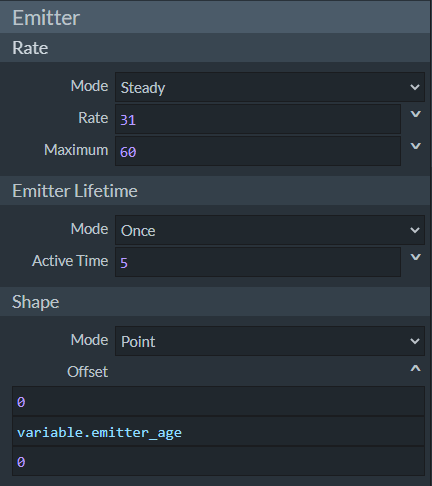Click the Offset label
The image size is (432, 486).
pos(87,372)
